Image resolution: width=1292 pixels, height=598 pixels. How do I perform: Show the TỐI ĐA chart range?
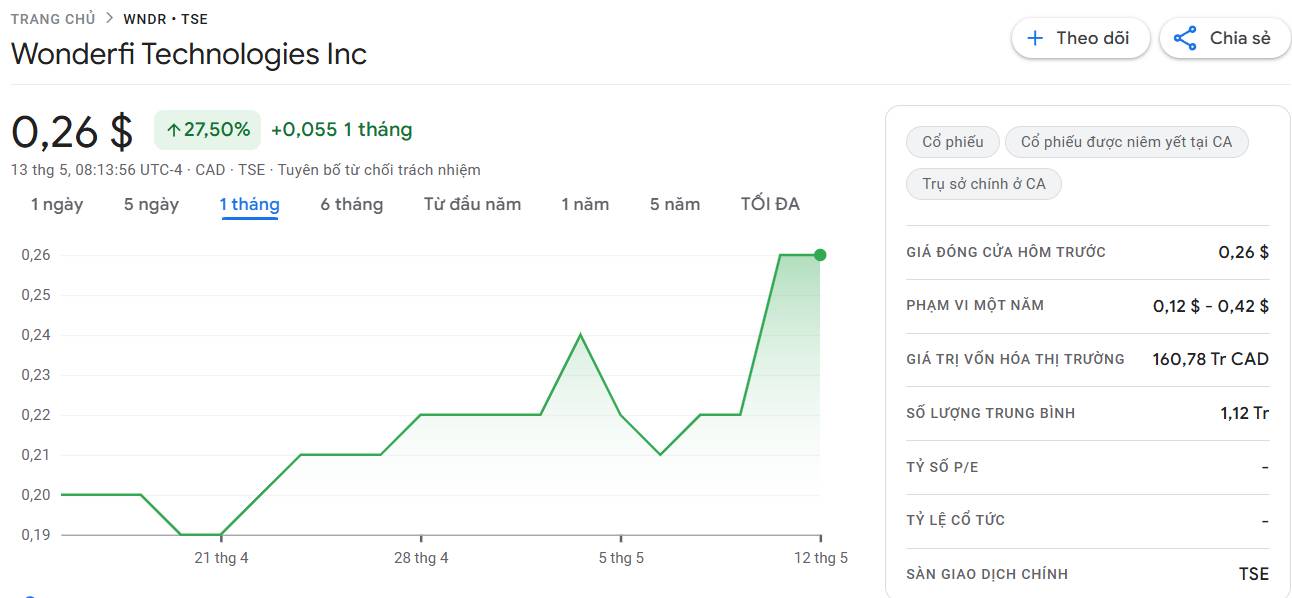(770, 204)
